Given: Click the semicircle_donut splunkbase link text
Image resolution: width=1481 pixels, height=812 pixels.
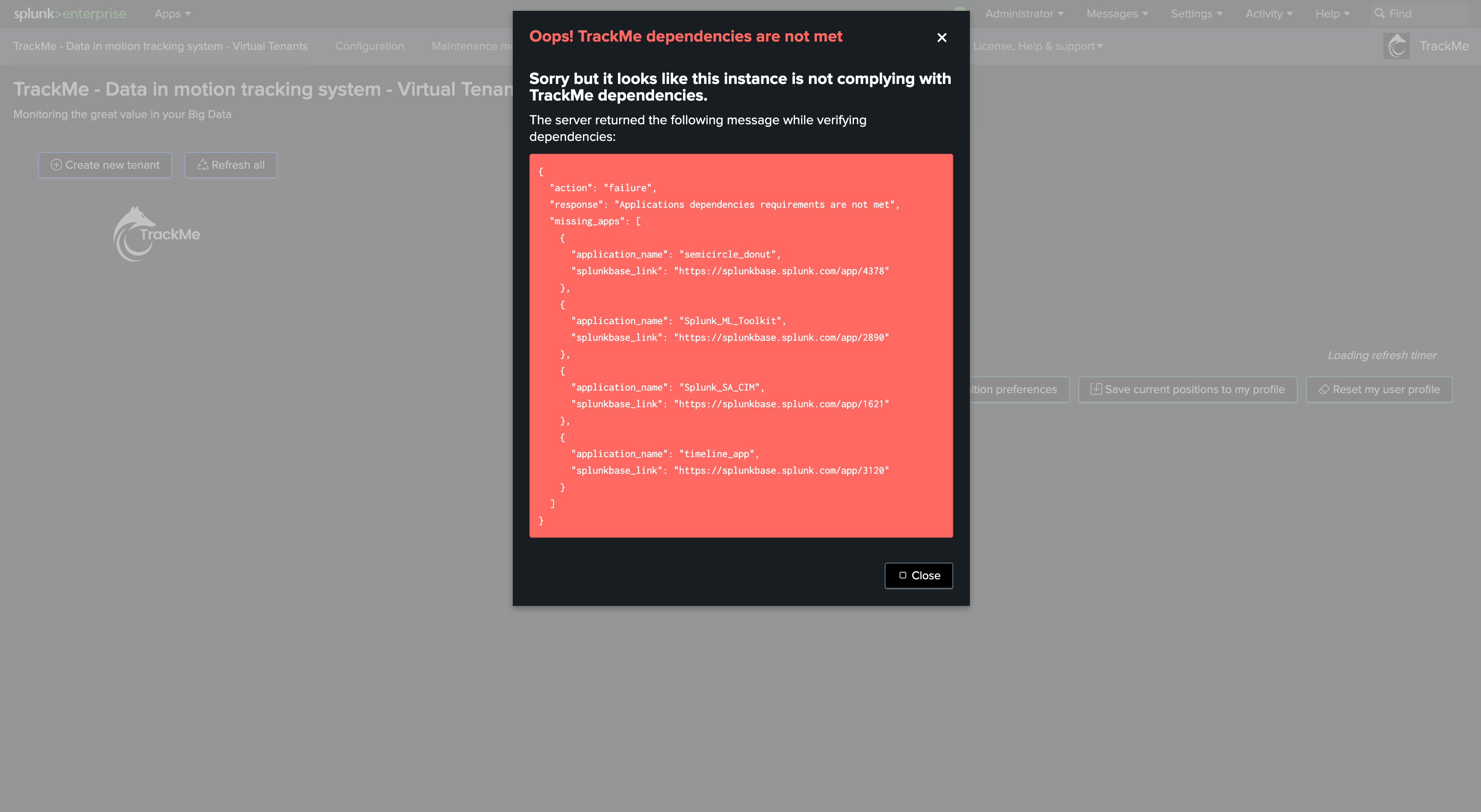Looking at the screenshot, I should (x=730, y=271).
